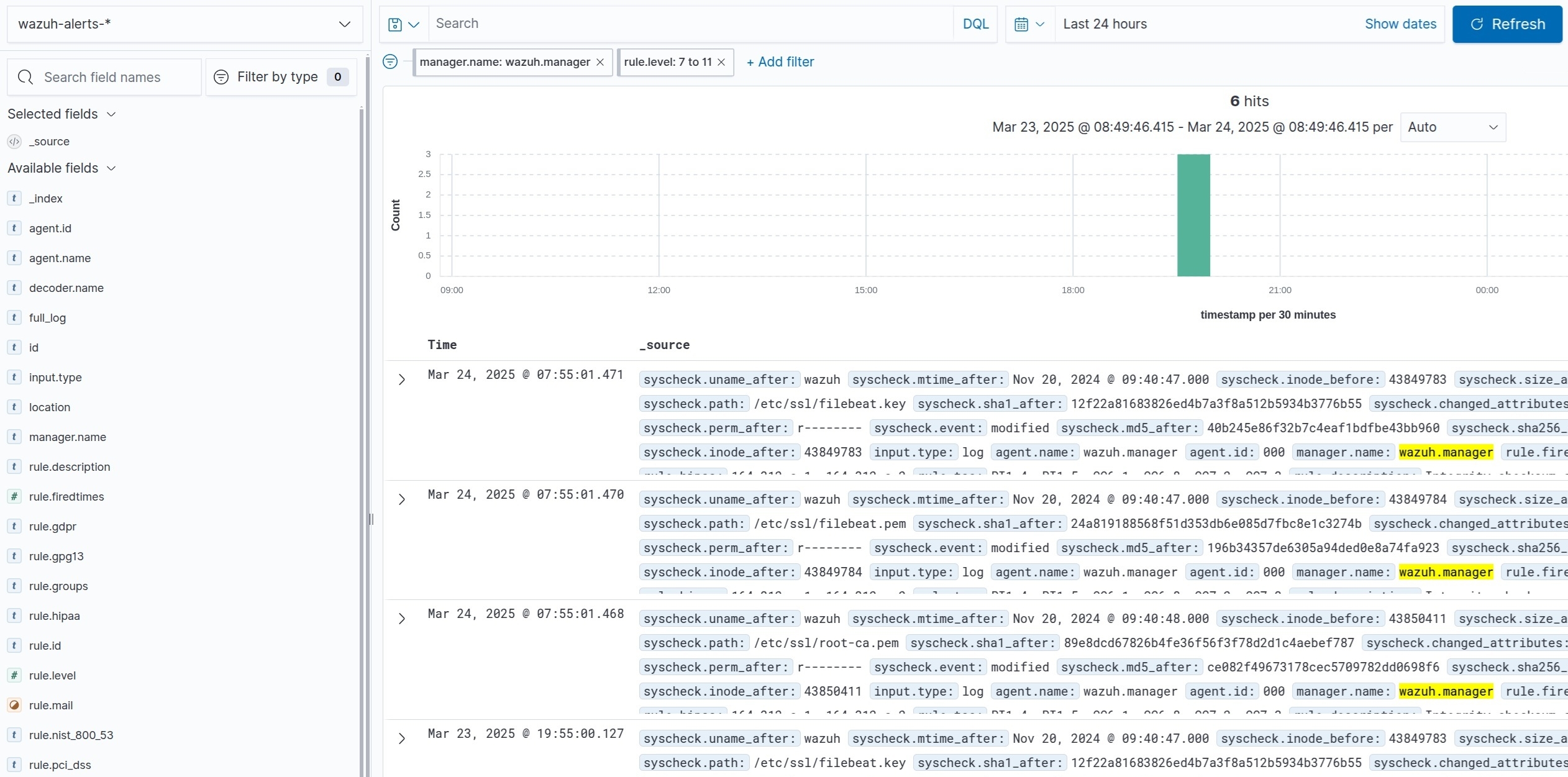The height and width of the screenshot is (777, 1568).
Task: Click the manager.name: wazuh.manager filter pill
Action: (504, 62)
